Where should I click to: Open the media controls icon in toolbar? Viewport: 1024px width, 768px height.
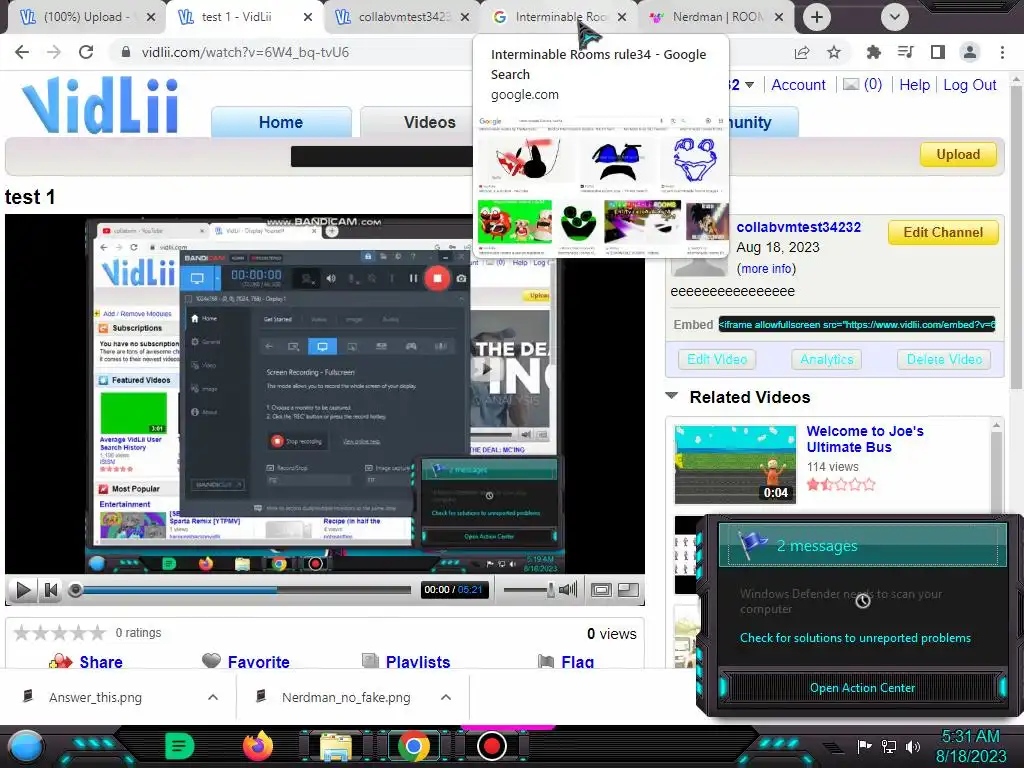[x=905, y=52]
